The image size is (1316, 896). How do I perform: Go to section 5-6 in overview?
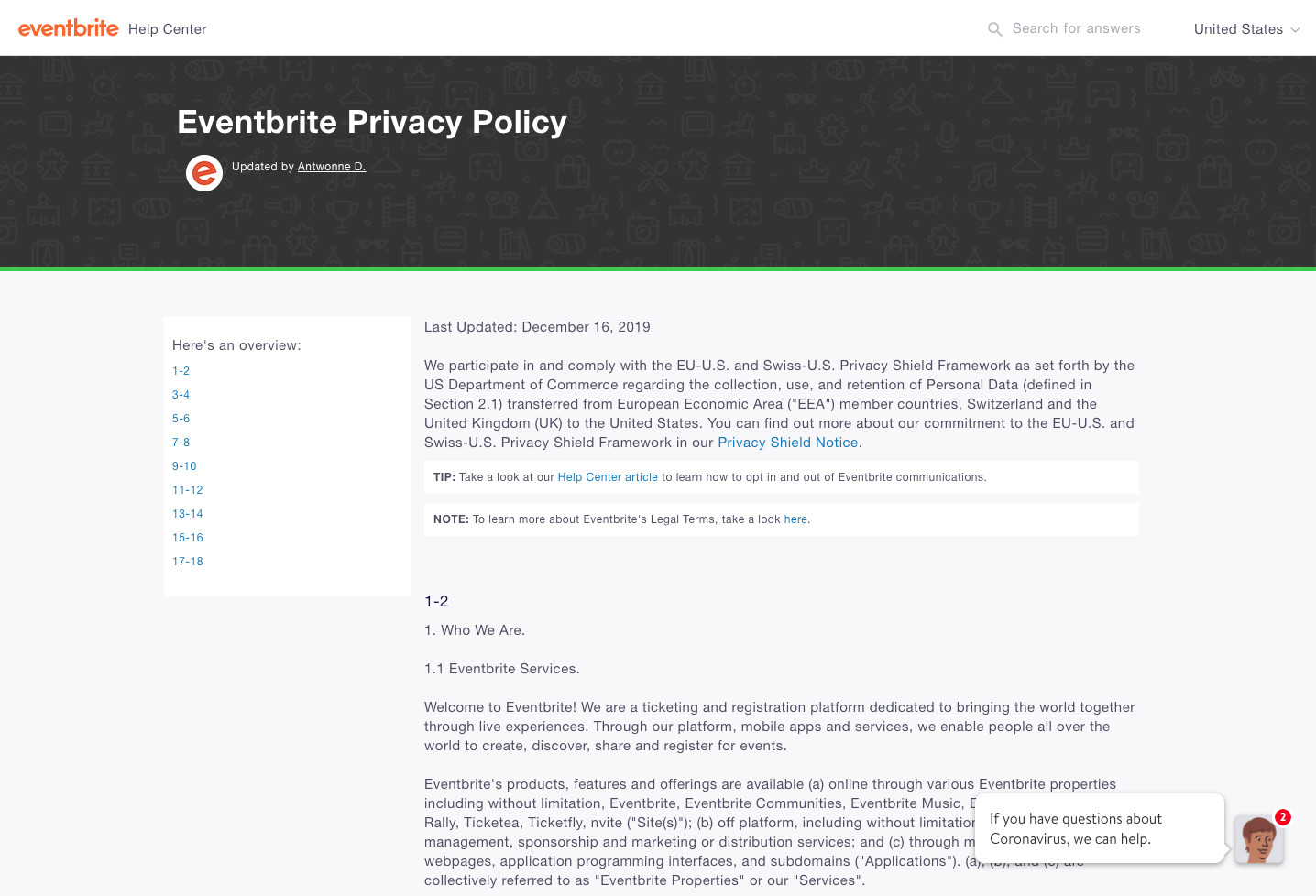[181, 419]
